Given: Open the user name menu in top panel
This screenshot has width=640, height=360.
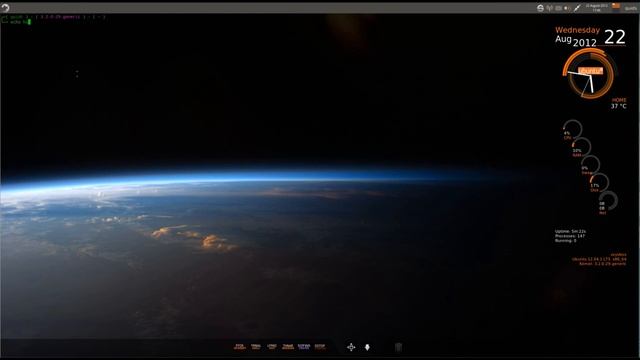Looking at the screenshot, I should click(x=630, y=9).
